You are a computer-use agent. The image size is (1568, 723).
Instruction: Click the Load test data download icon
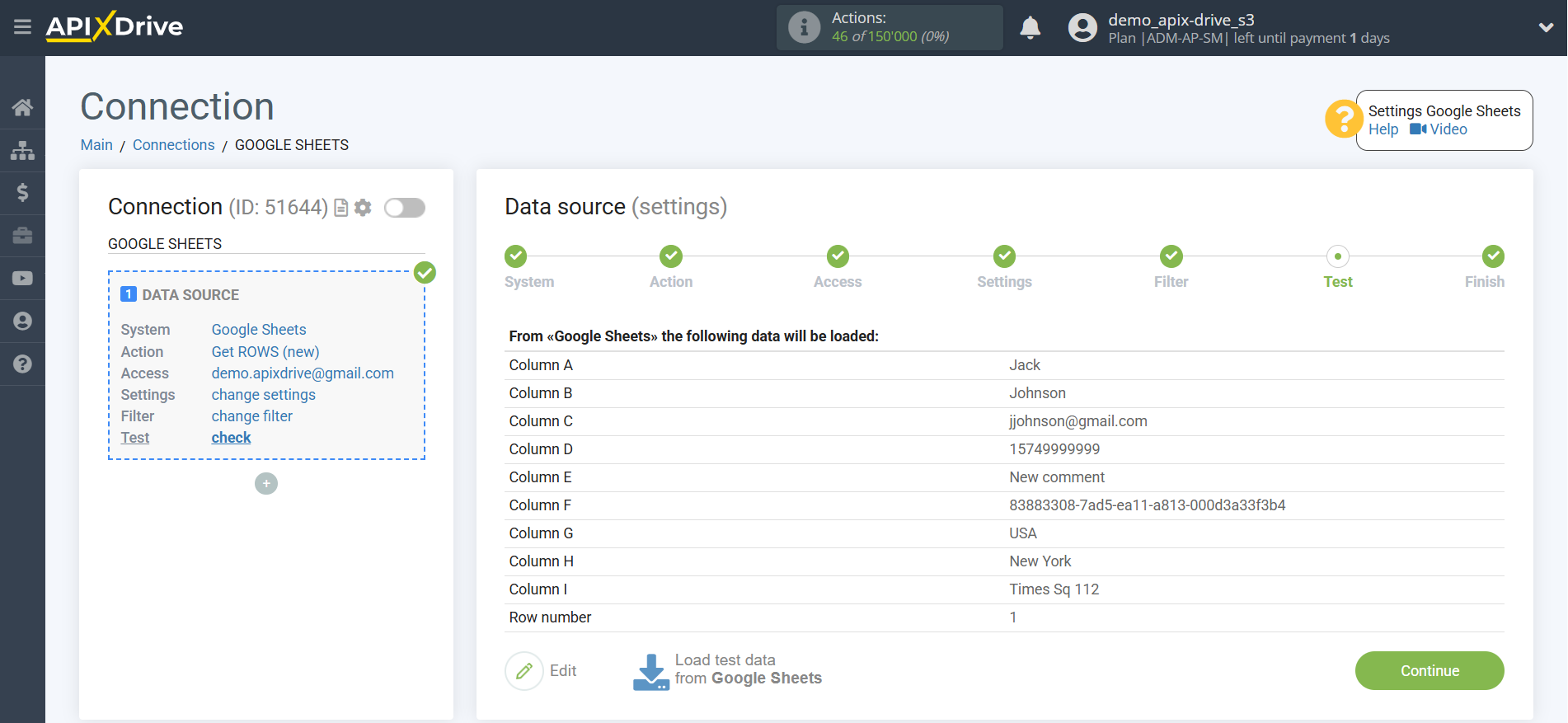point(651,671)
